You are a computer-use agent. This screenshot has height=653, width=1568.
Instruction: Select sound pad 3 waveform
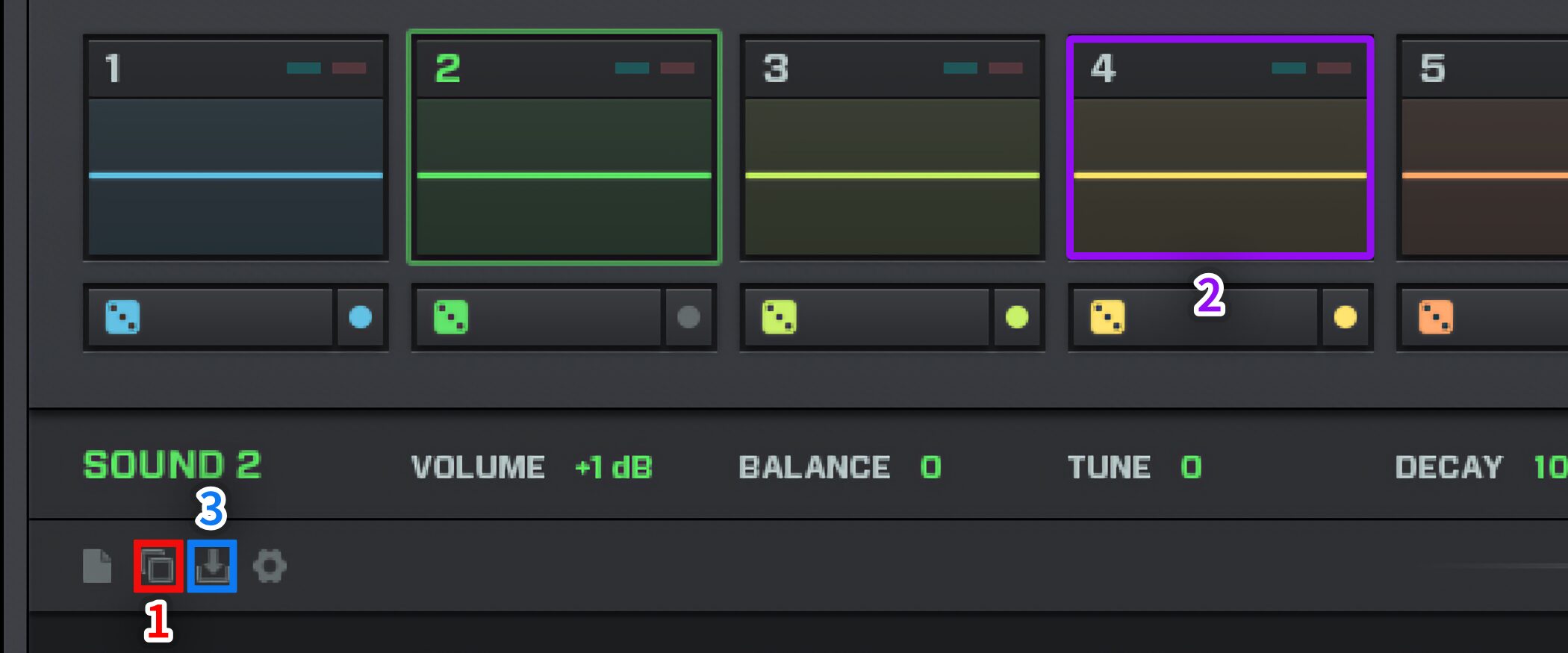coord(892,177)
